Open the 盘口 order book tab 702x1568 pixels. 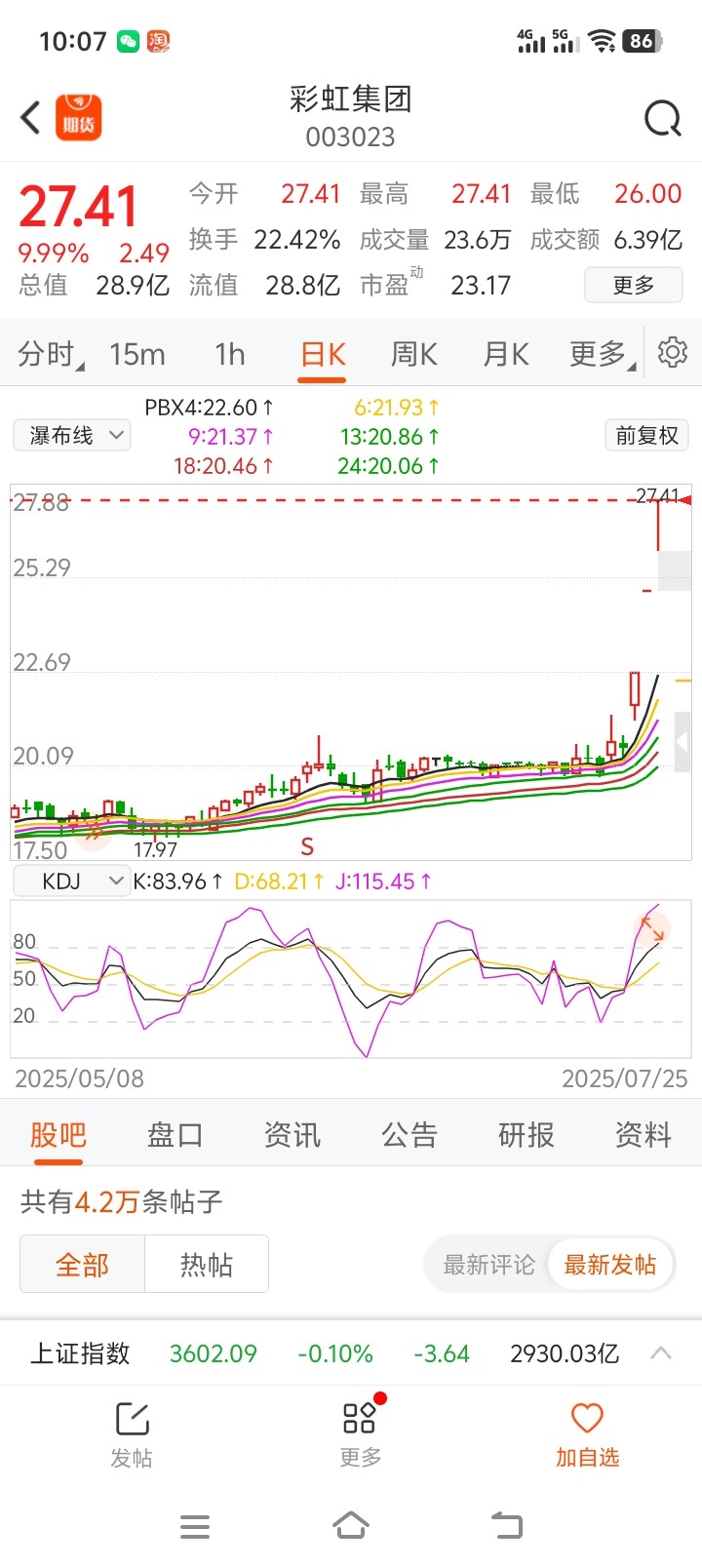tap(175, 1134)
